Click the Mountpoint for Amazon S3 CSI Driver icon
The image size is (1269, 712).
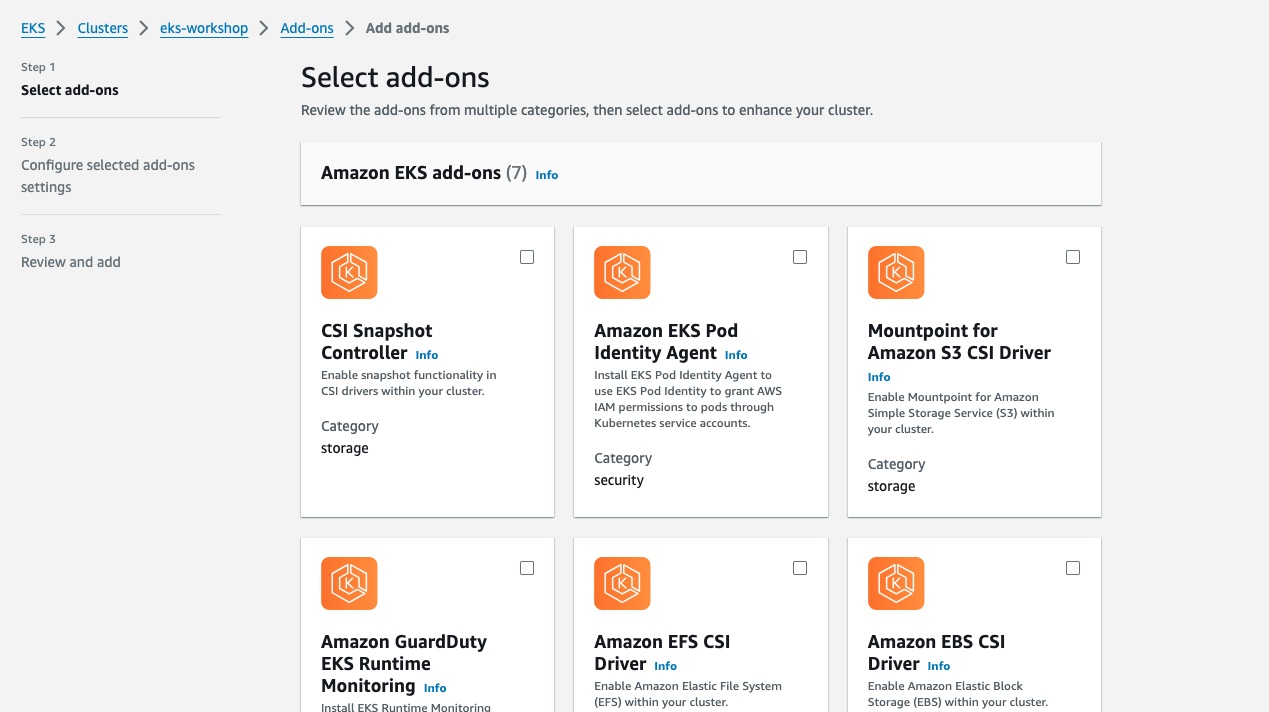point(896,272)
